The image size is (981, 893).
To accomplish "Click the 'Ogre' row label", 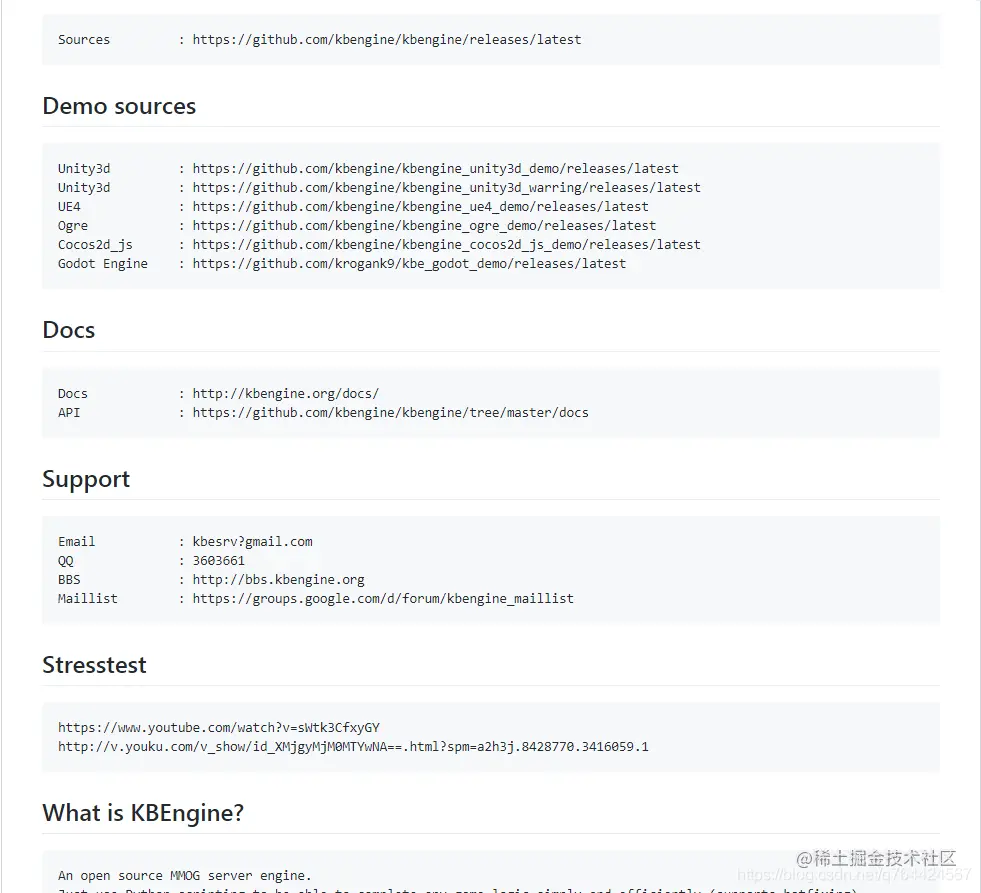I will [73, 225].
